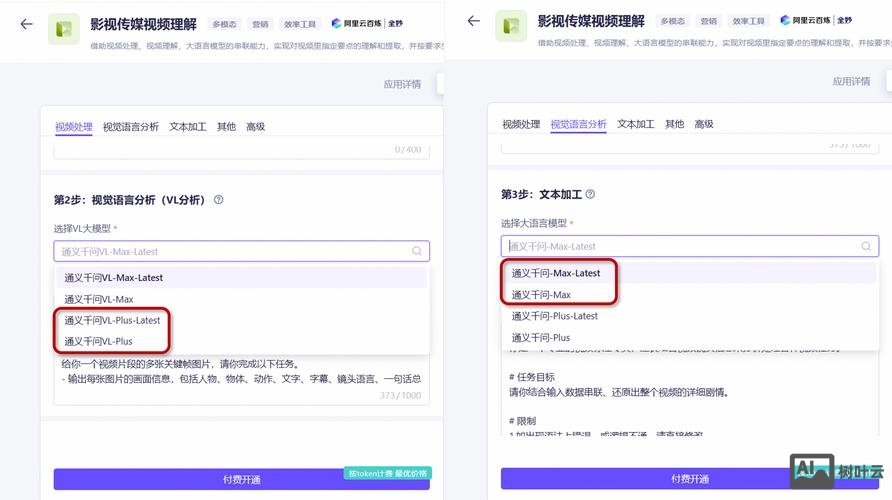
Task: Open help icon beside 第3步 文本加工
Action: (x=590, y=194)
